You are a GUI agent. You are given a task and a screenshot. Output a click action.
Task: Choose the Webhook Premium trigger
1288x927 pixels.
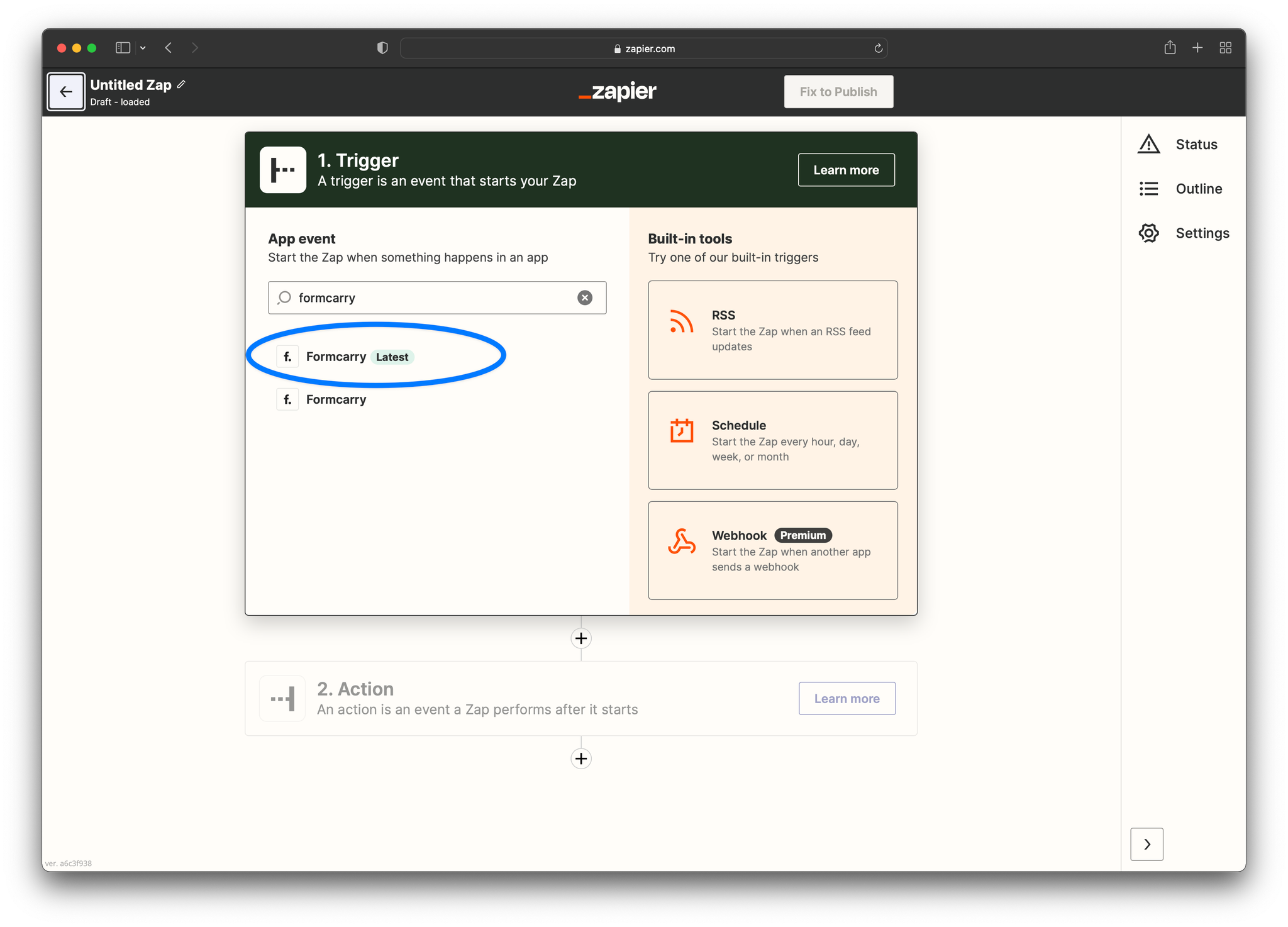tap(772, 550)
